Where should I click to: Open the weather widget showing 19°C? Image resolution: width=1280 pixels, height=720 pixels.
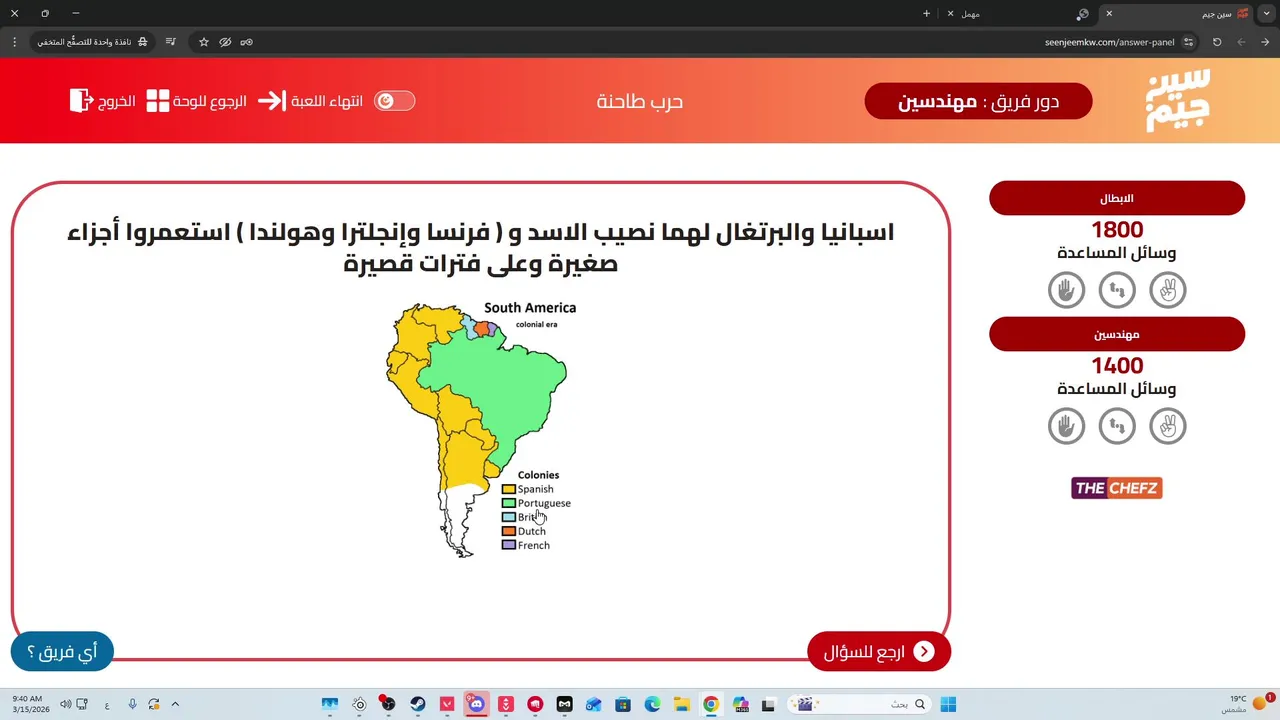coord(1248,704)
